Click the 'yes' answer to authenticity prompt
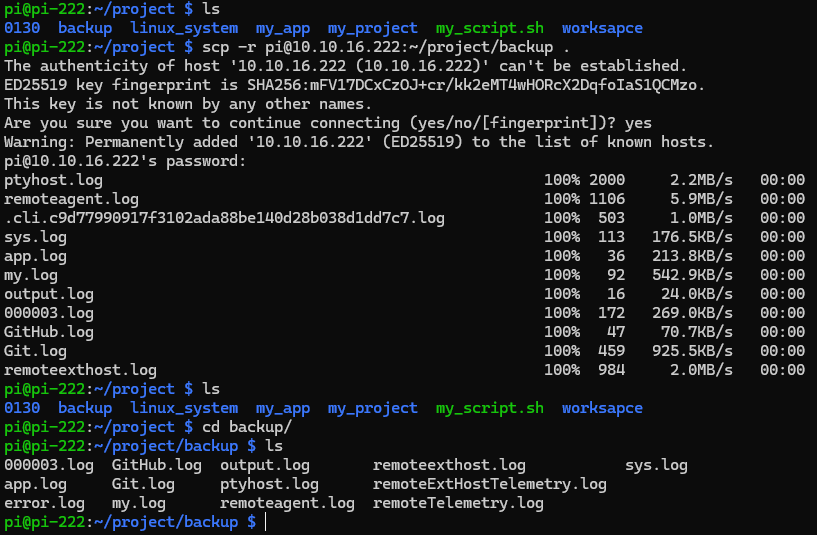817x535 pixels. point(638,123)
